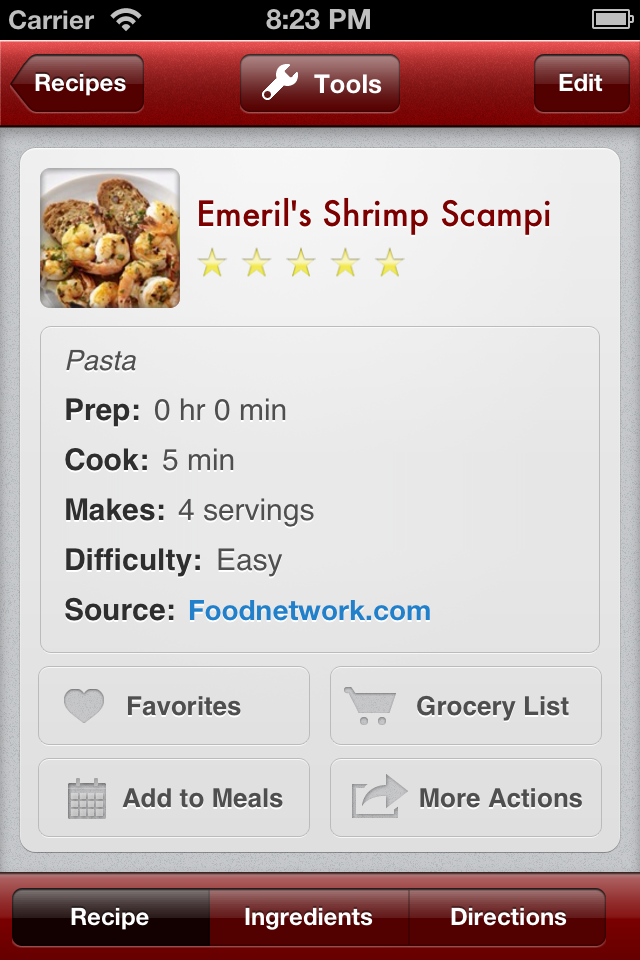The height and width of the screenshot is (960, 640).
Task: Switch to the Ingredients tab
Action: pos(309,916)
